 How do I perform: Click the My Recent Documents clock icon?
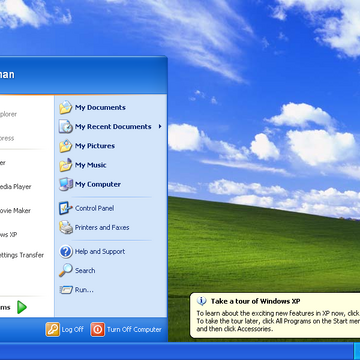(x=66, y=127)
